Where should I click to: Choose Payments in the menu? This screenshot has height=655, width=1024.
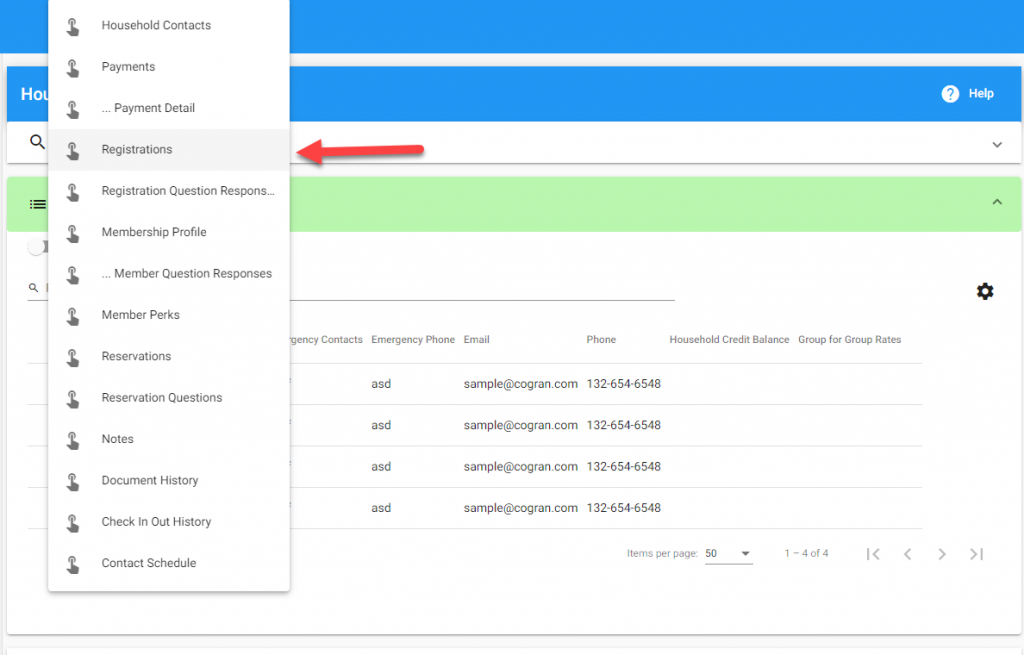(x=128, y=67)
